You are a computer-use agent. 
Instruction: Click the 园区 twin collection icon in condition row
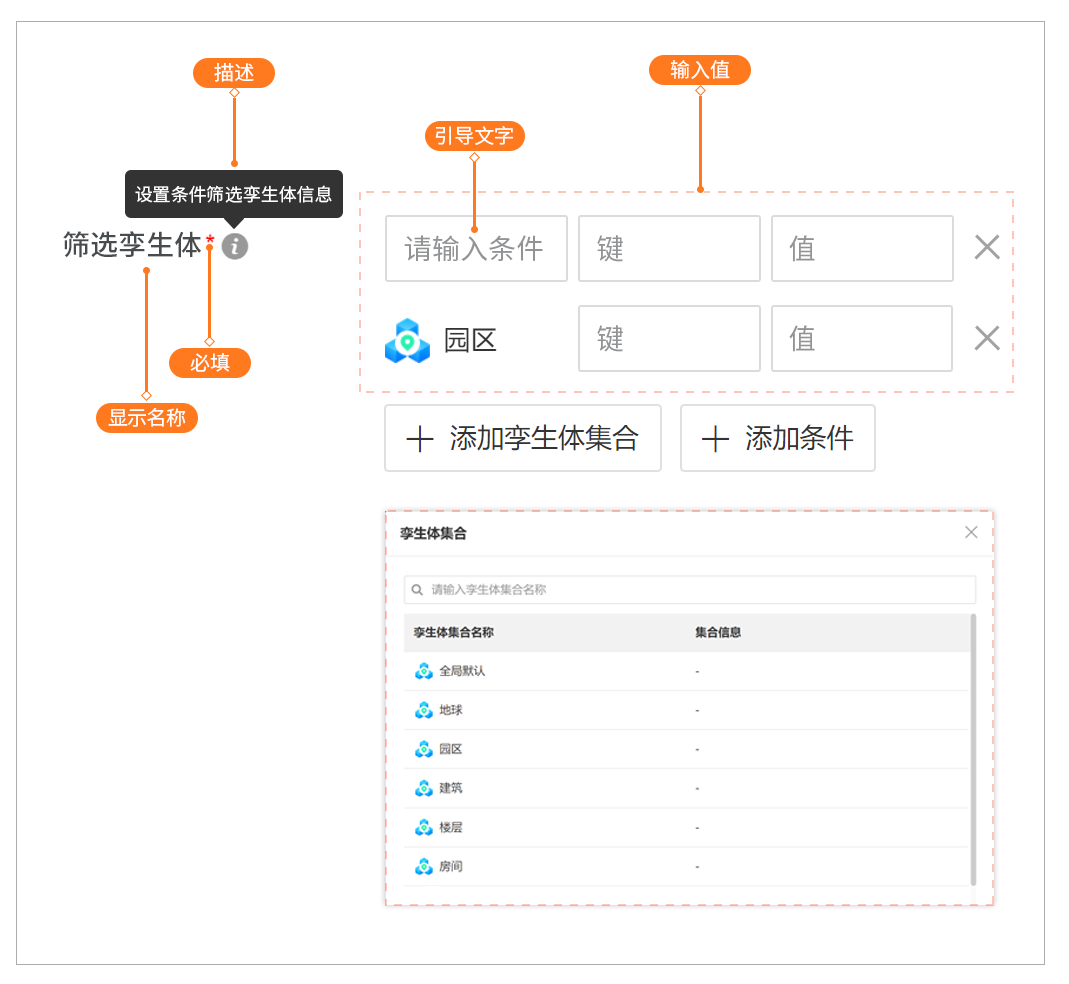407,341
